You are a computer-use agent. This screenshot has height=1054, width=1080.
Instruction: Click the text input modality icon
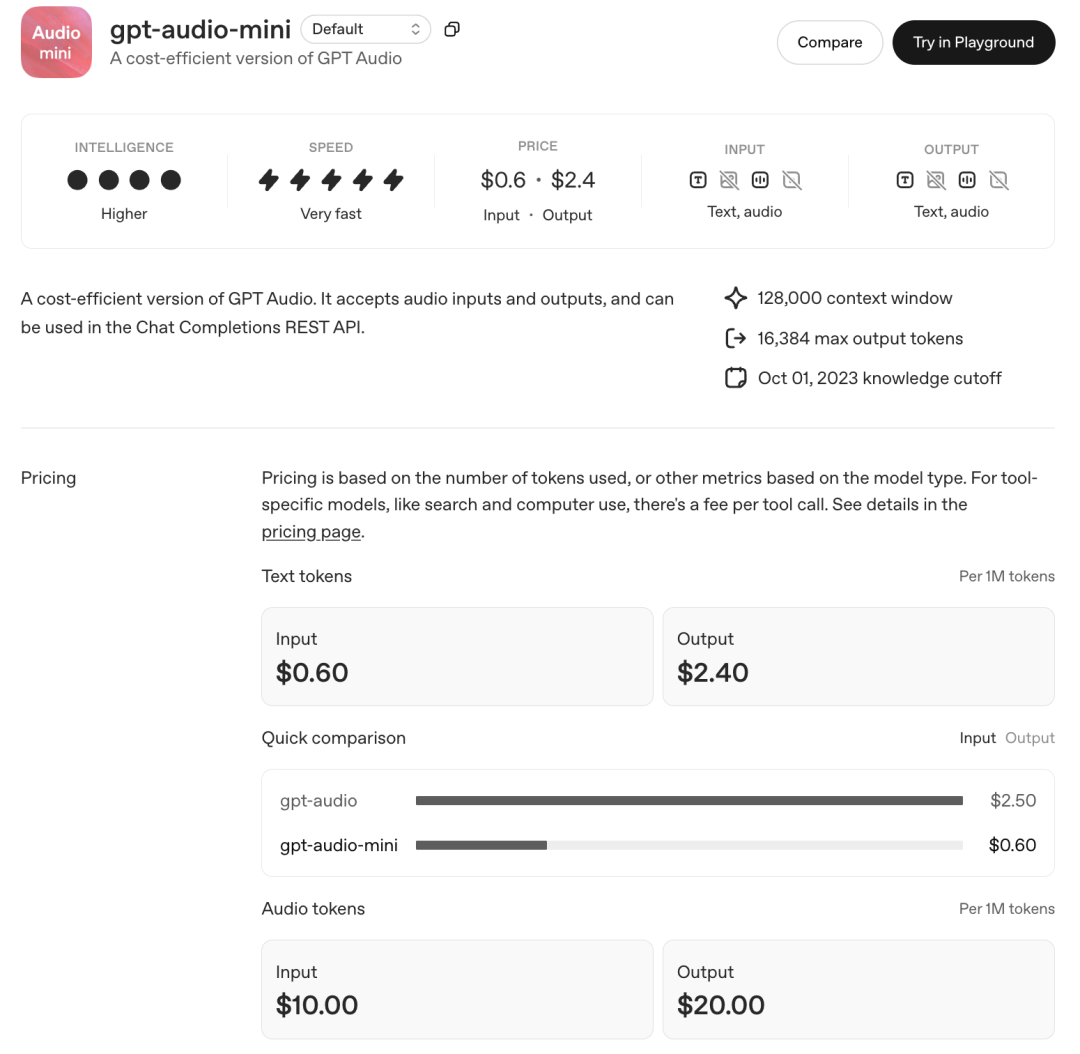698,180
